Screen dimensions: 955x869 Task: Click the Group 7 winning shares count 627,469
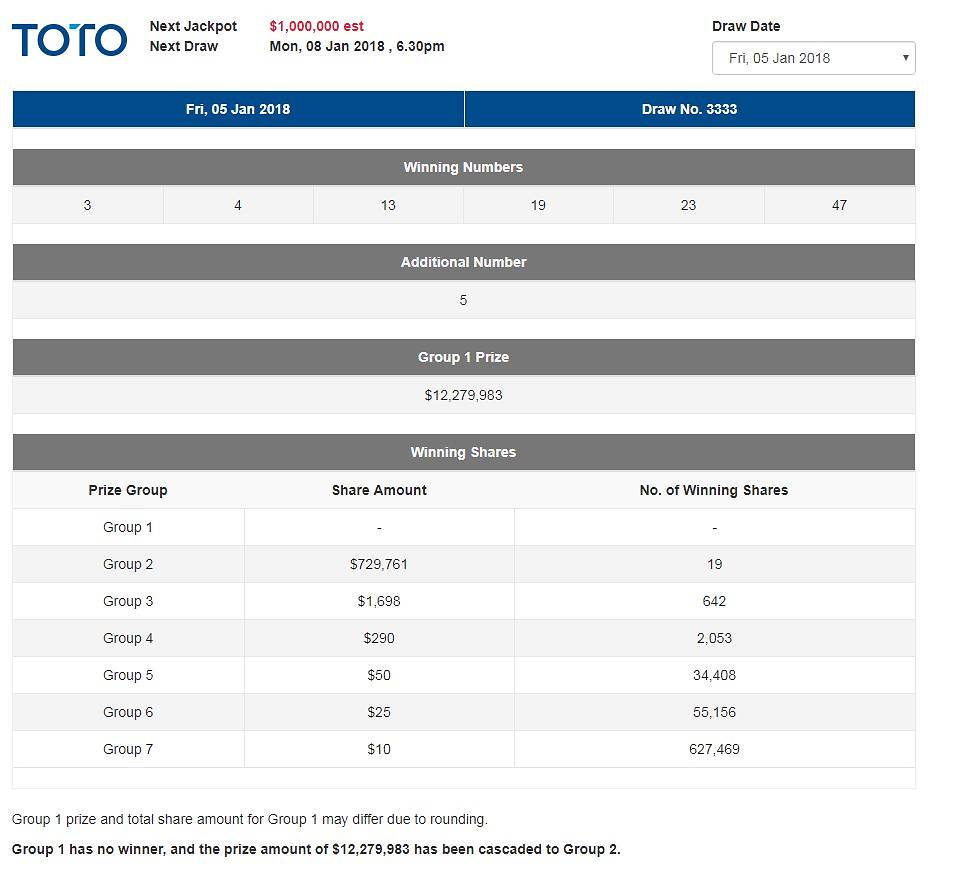(714, 749)
